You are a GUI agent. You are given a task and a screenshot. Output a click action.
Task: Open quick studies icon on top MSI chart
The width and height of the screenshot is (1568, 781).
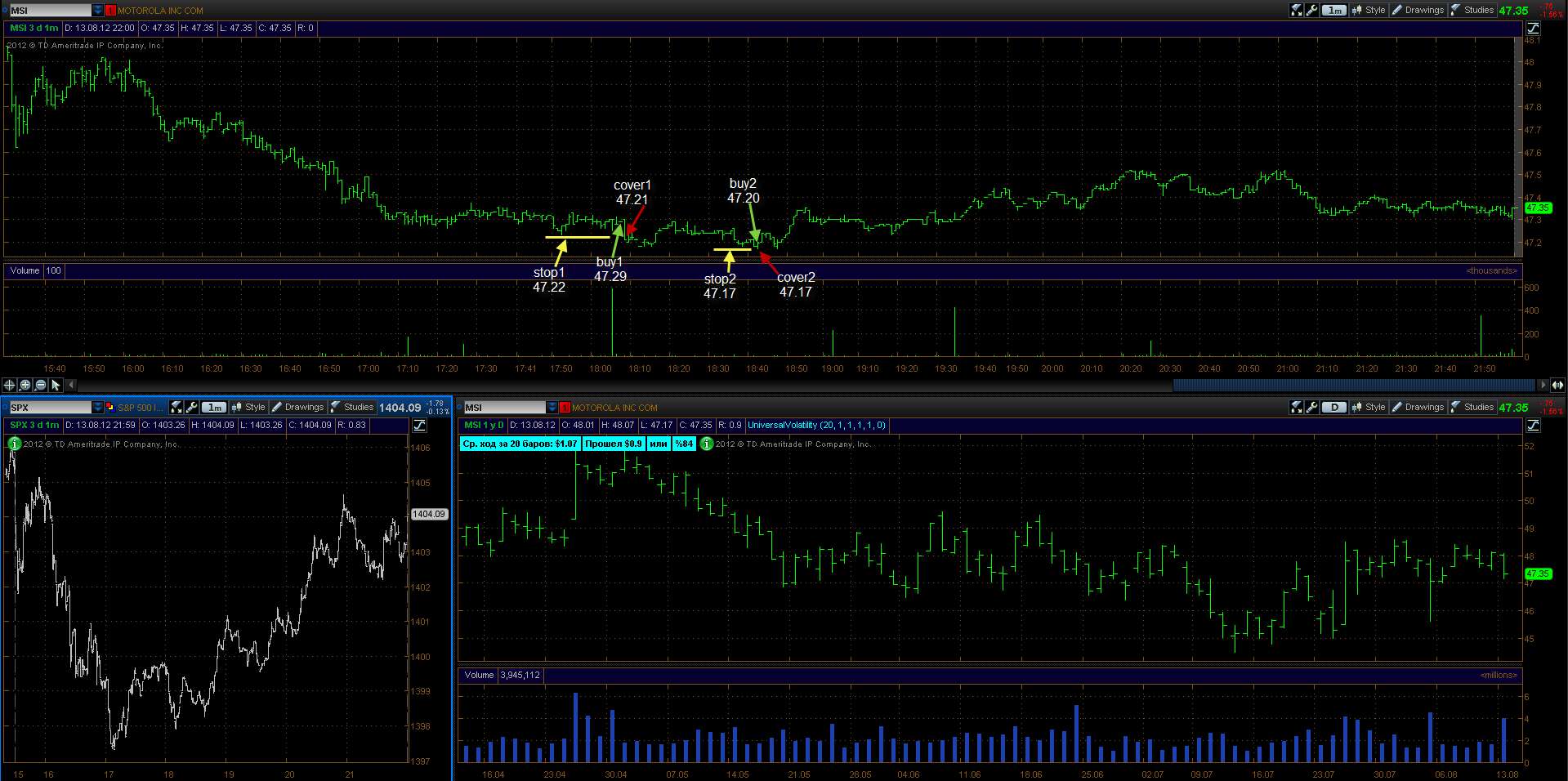pyautogui.click(x=1297, y=10)
